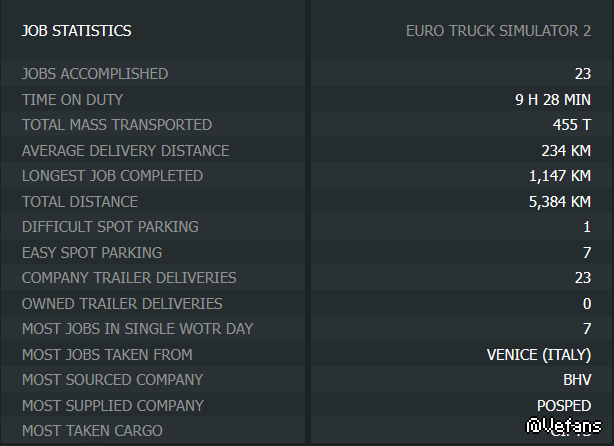Click the Total Mass Transported label
This screenshot has height=446, width=614.
click(x=117, y=125)
